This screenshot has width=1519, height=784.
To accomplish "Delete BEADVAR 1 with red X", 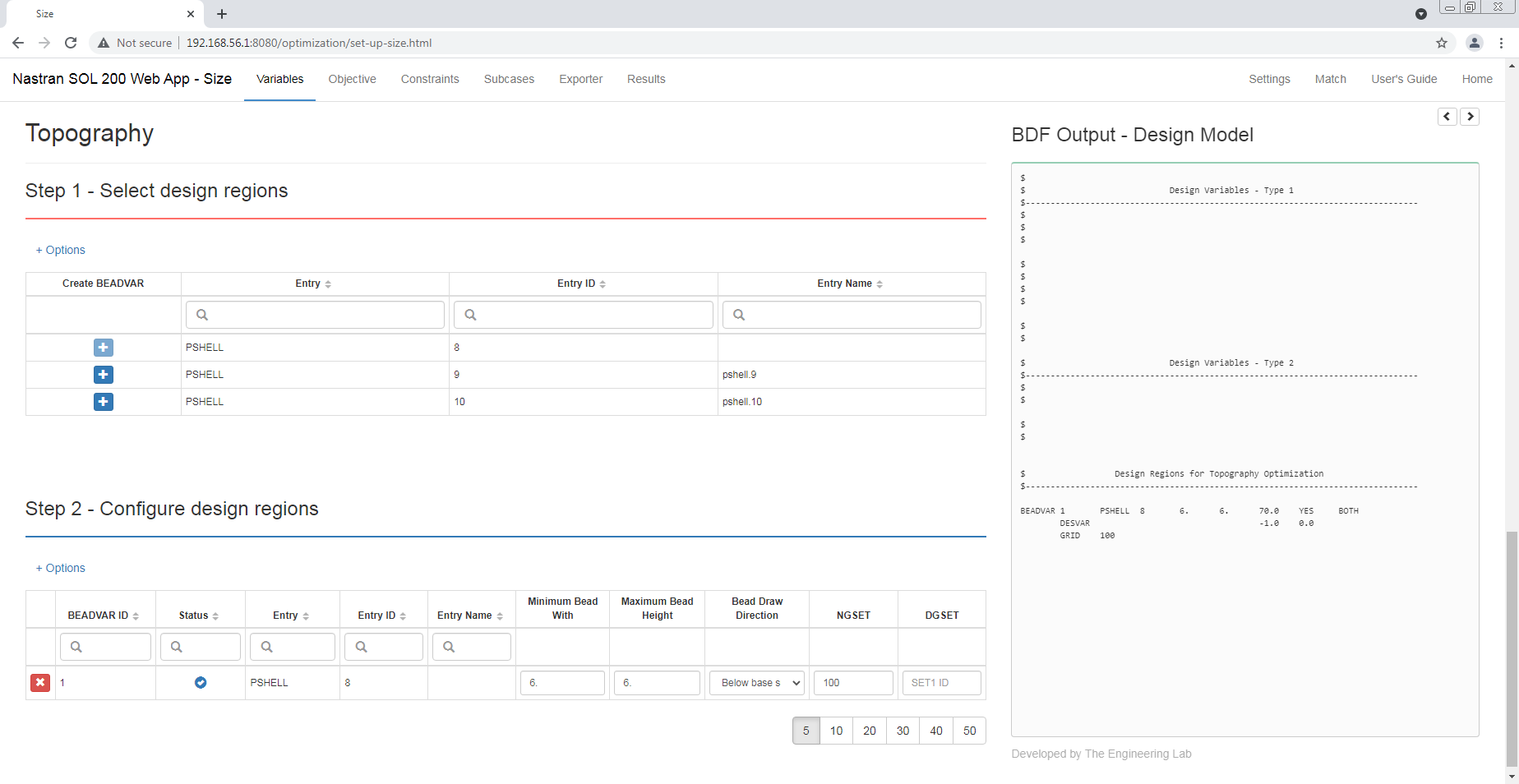I will 40,683.
